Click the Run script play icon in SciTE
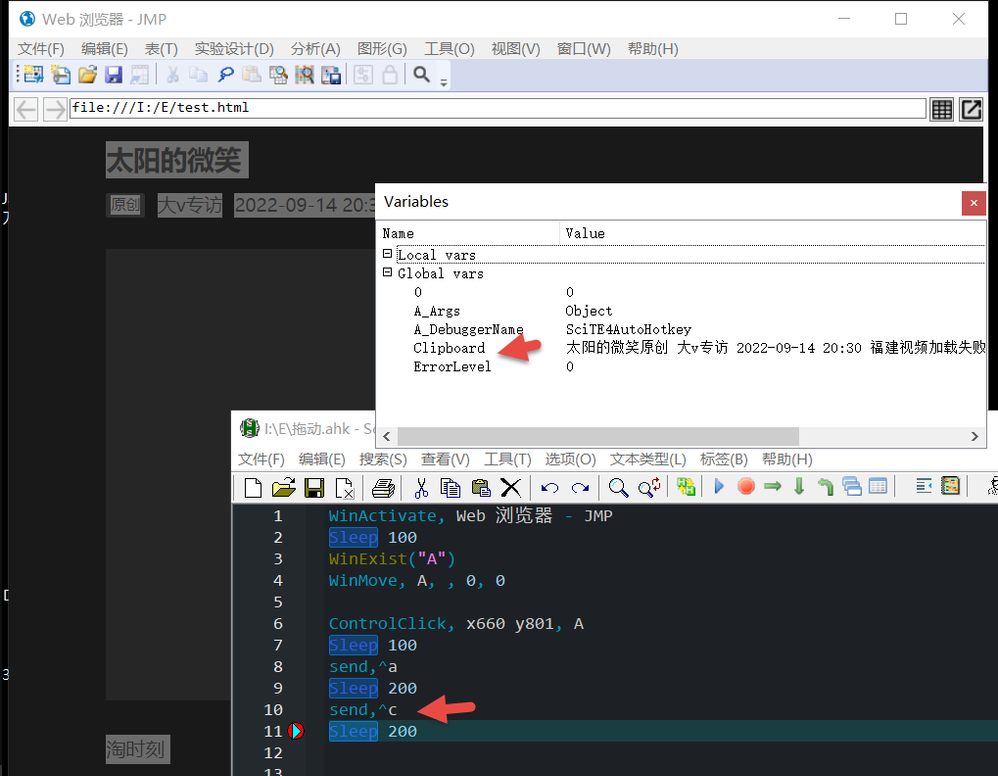The height and width of the screenshot is (776, 998). point(719,487)
